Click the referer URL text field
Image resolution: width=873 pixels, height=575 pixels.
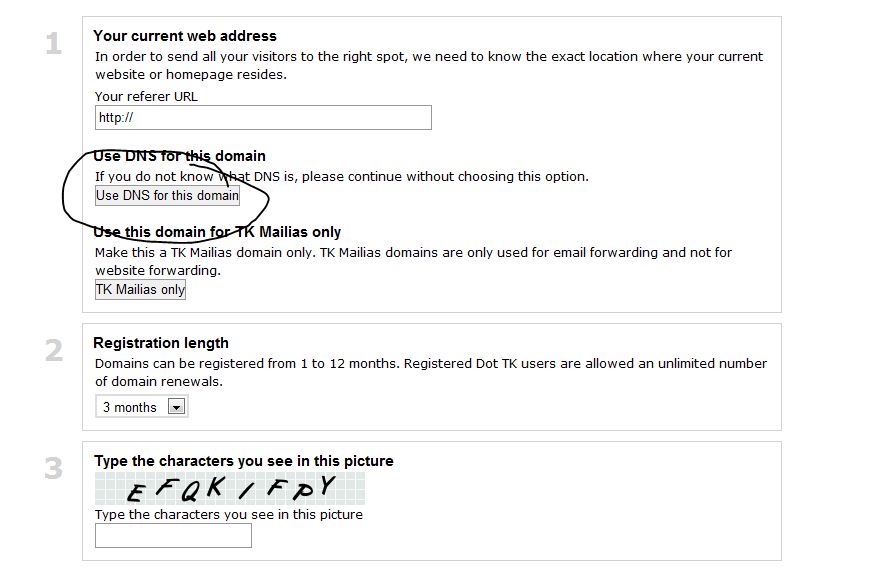point(263,118)
